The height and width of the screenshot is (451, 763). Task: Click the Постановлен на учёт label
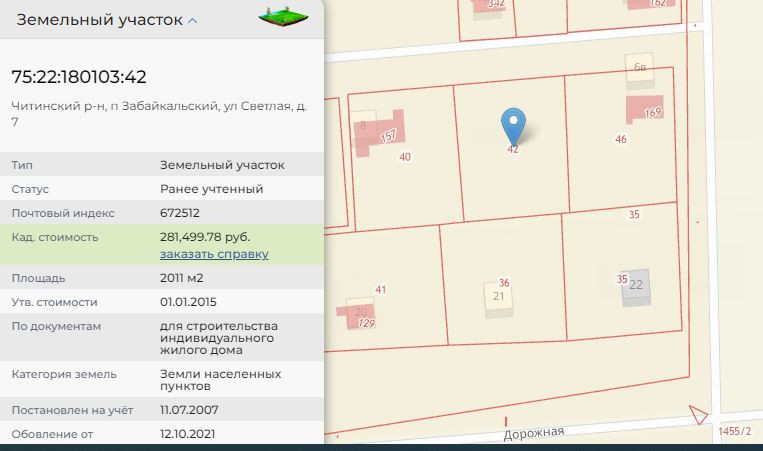72,410
